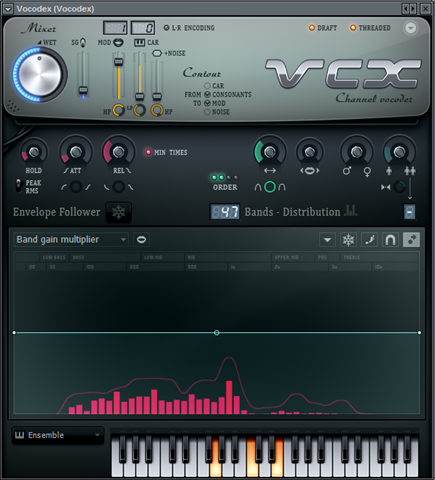Image resolution: width=435 pixels, height=480 pixels.
Task: Open the Vocodex title bar menu arrow
Action: point(8,9)
